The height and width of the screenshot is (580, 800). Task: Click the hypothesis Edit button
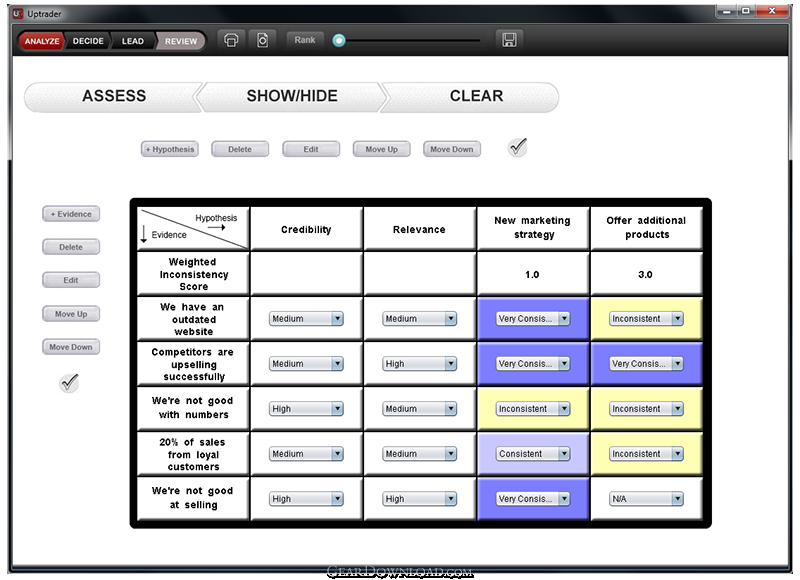point(311,149)
